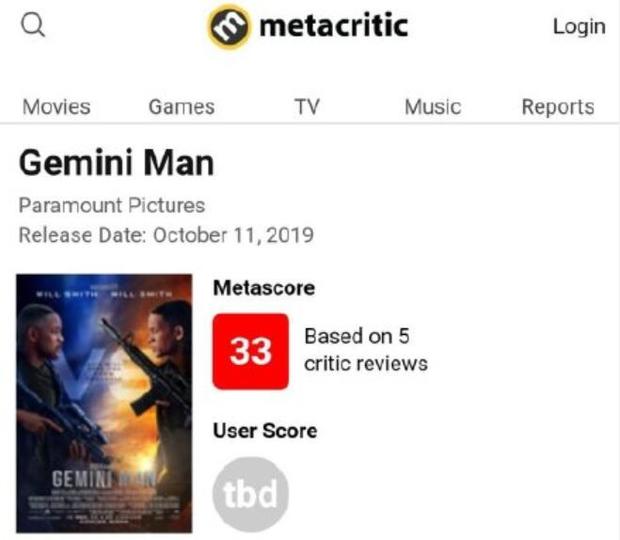The image size is (620, 540).
Task: Click the yellow Metacritic logo icon
Action: coord(228,27)
